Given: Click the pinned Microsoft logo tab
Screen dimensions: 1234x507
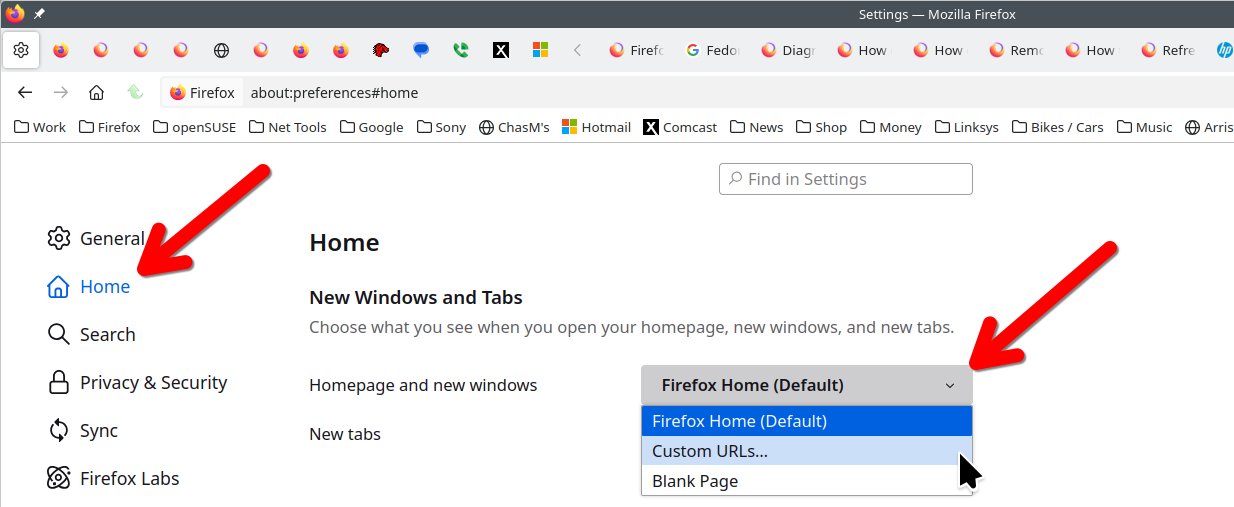Looking at the screenshot, I should (x=541, y=50).
